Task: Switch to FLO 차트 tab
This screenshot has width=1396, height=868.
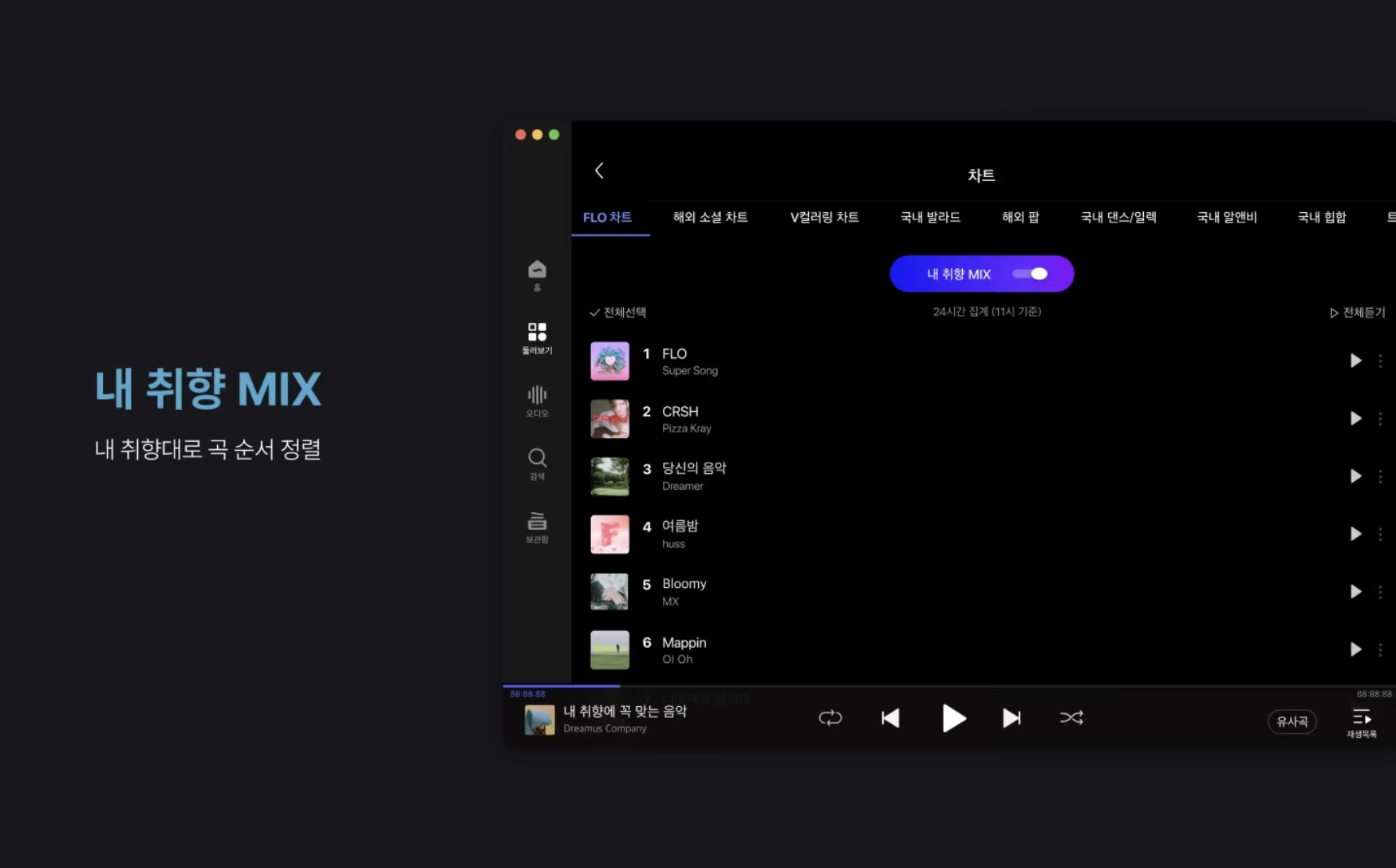Action: tap(607, 217)
